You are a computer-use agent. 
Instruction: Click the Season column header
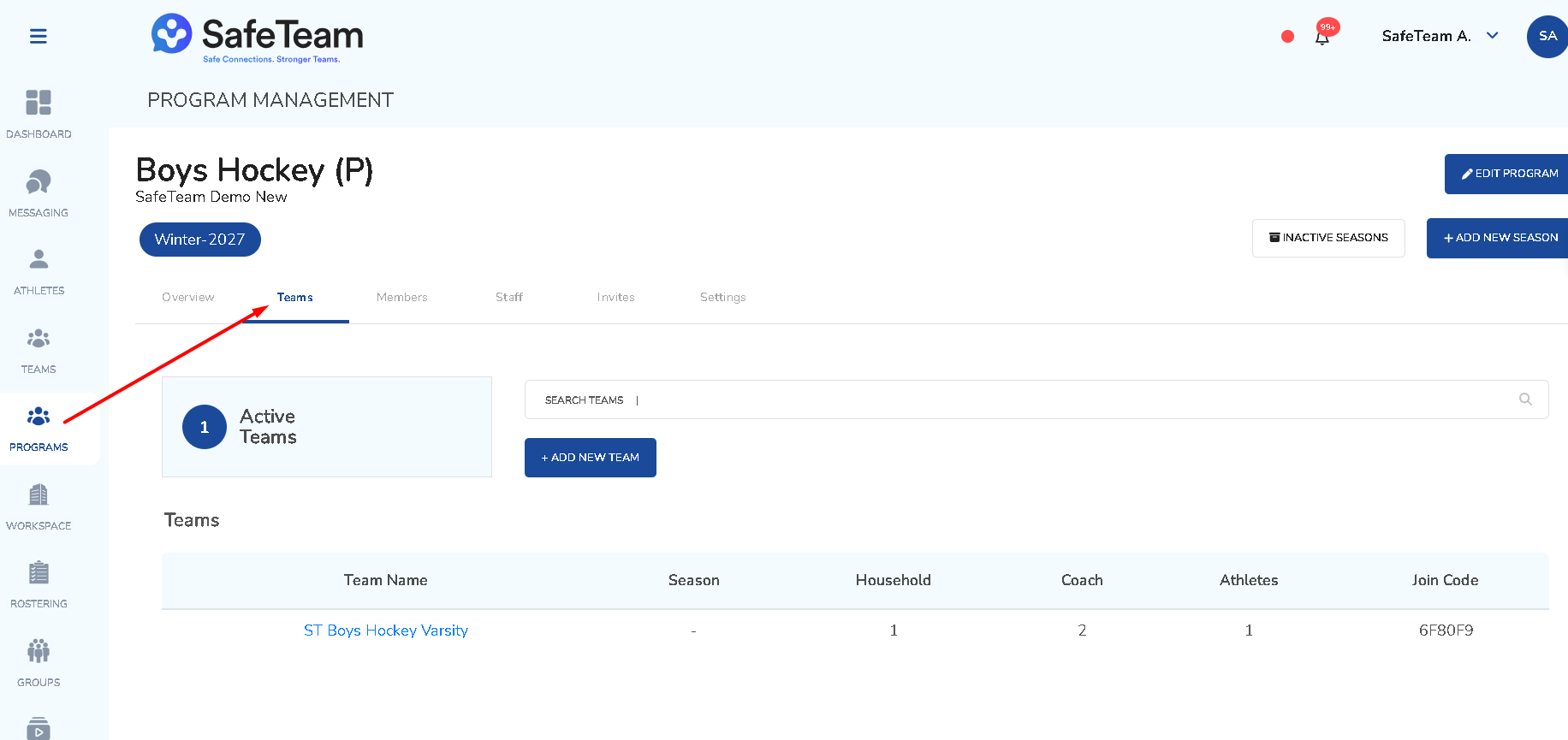coord(694,580)
